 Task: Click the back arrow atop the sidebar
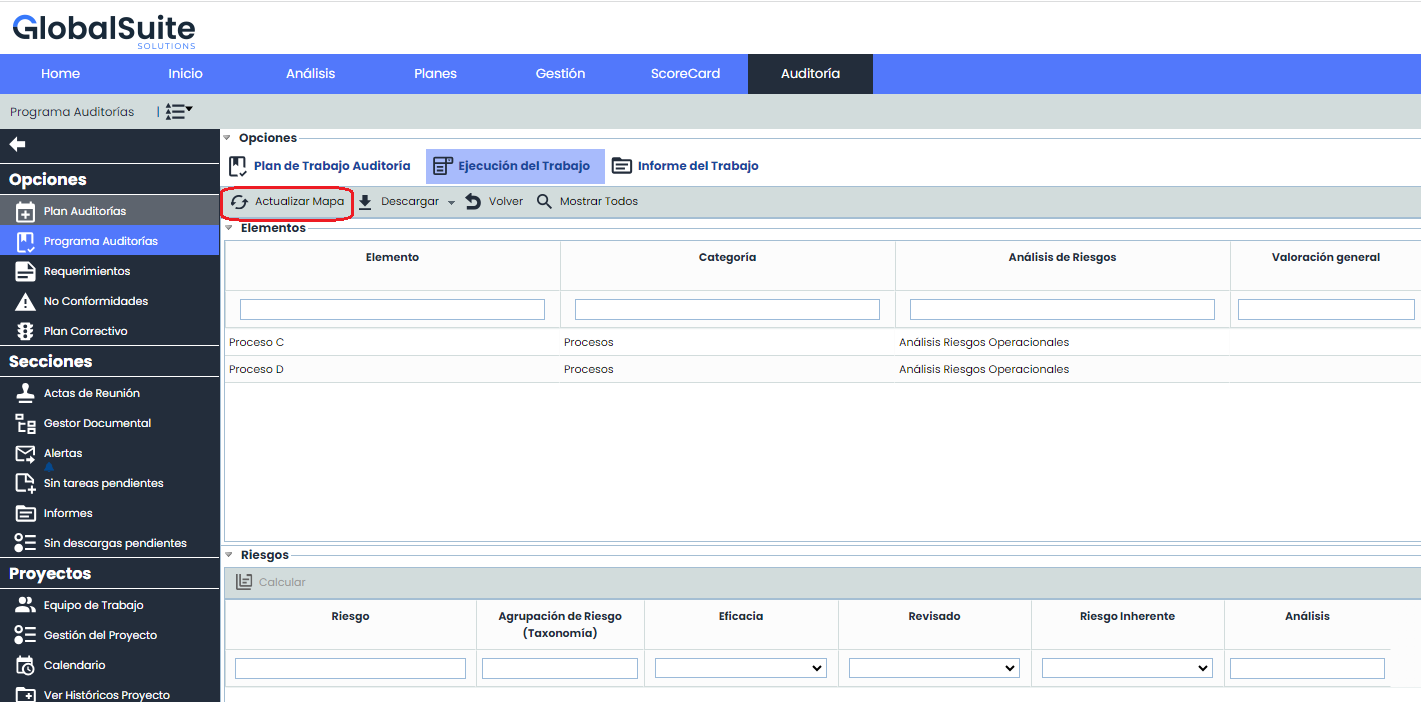pos(17,145)
